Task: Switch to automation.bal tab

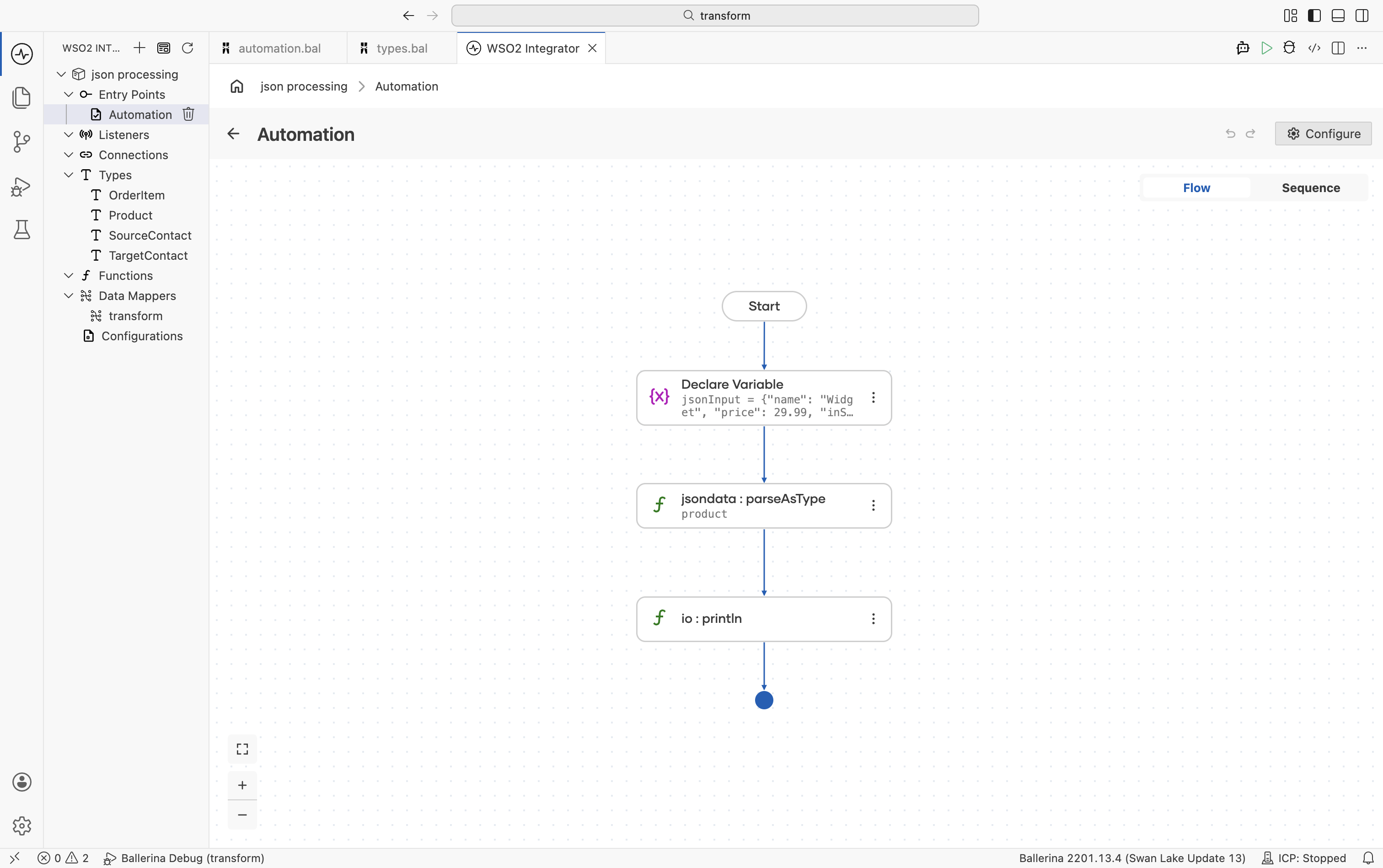Action: pos(279,48)
